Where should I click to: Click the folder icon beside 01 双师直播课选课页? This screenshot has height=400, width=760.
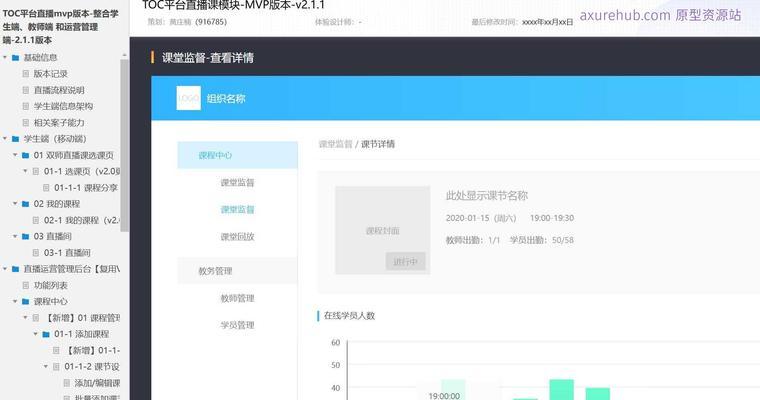point(26,155)
